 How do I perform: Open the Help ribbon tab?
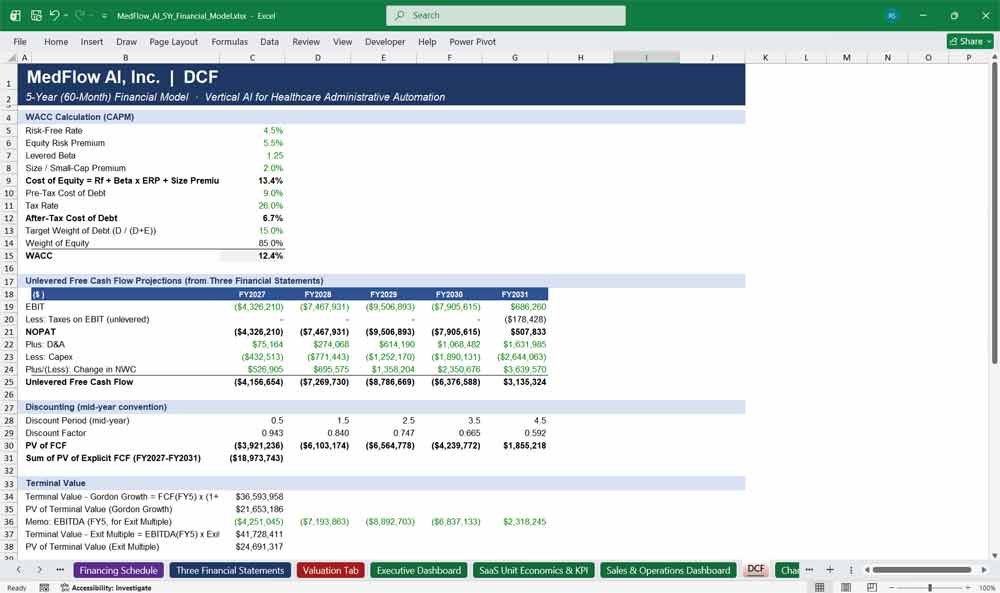pos(427,41)
